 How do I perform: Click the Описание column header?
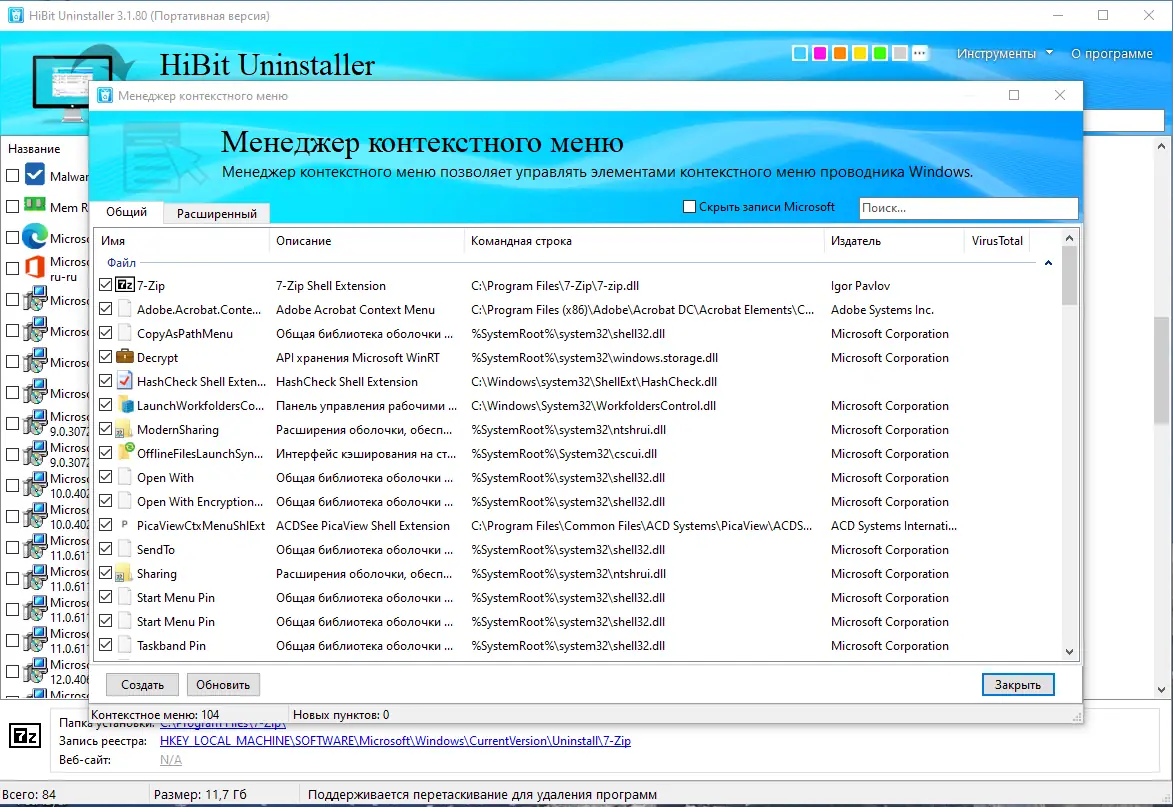366,241
